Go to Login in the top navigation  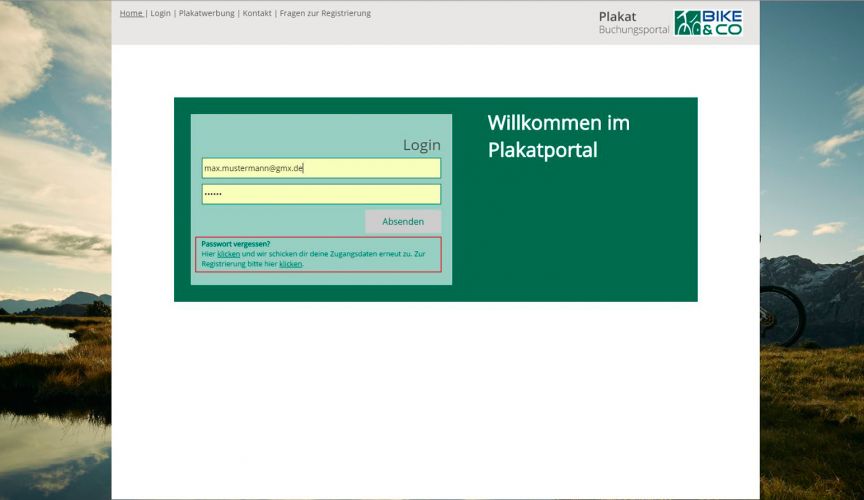[161, 14]
